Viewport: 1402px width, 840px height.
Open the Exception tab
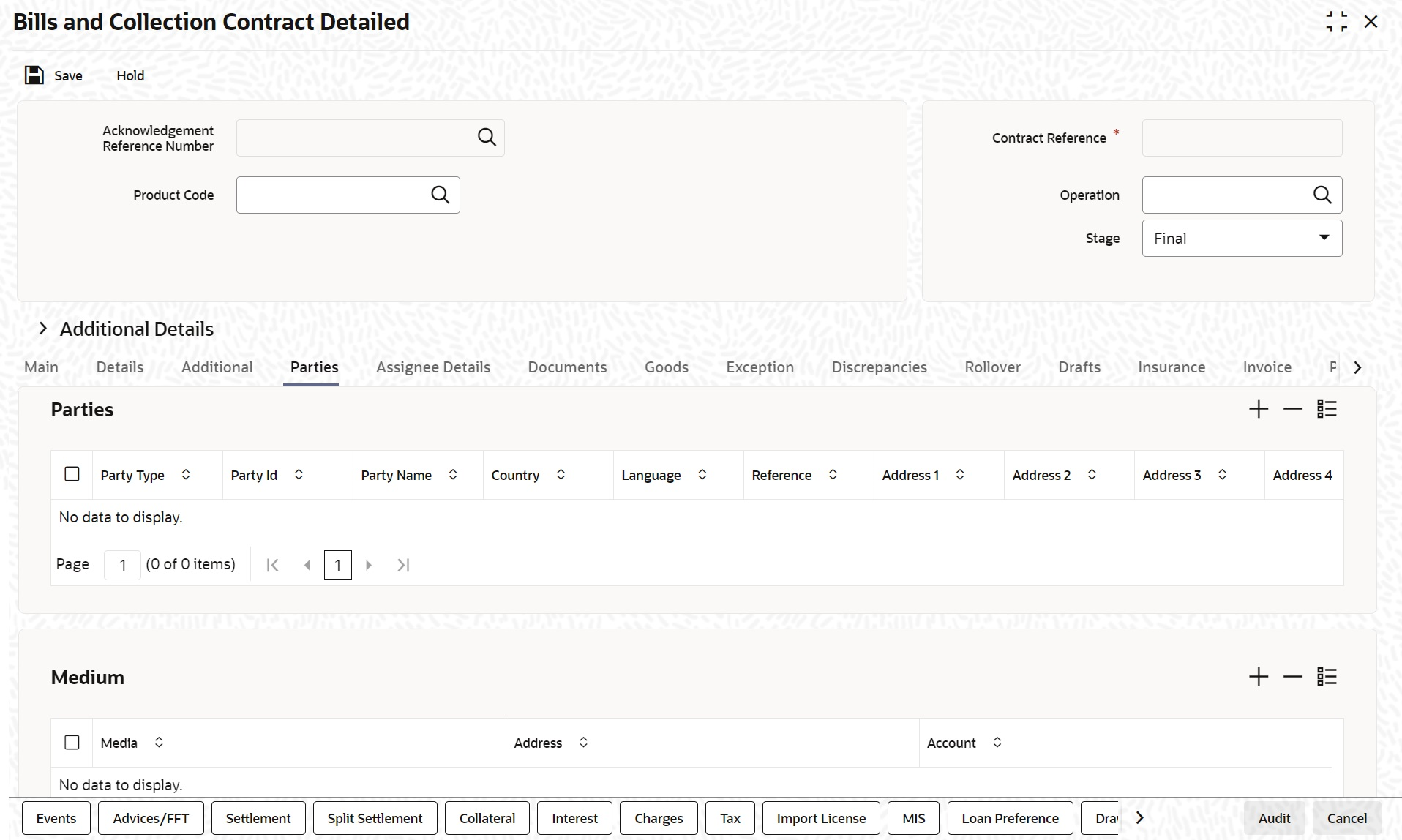pos(760,367)
